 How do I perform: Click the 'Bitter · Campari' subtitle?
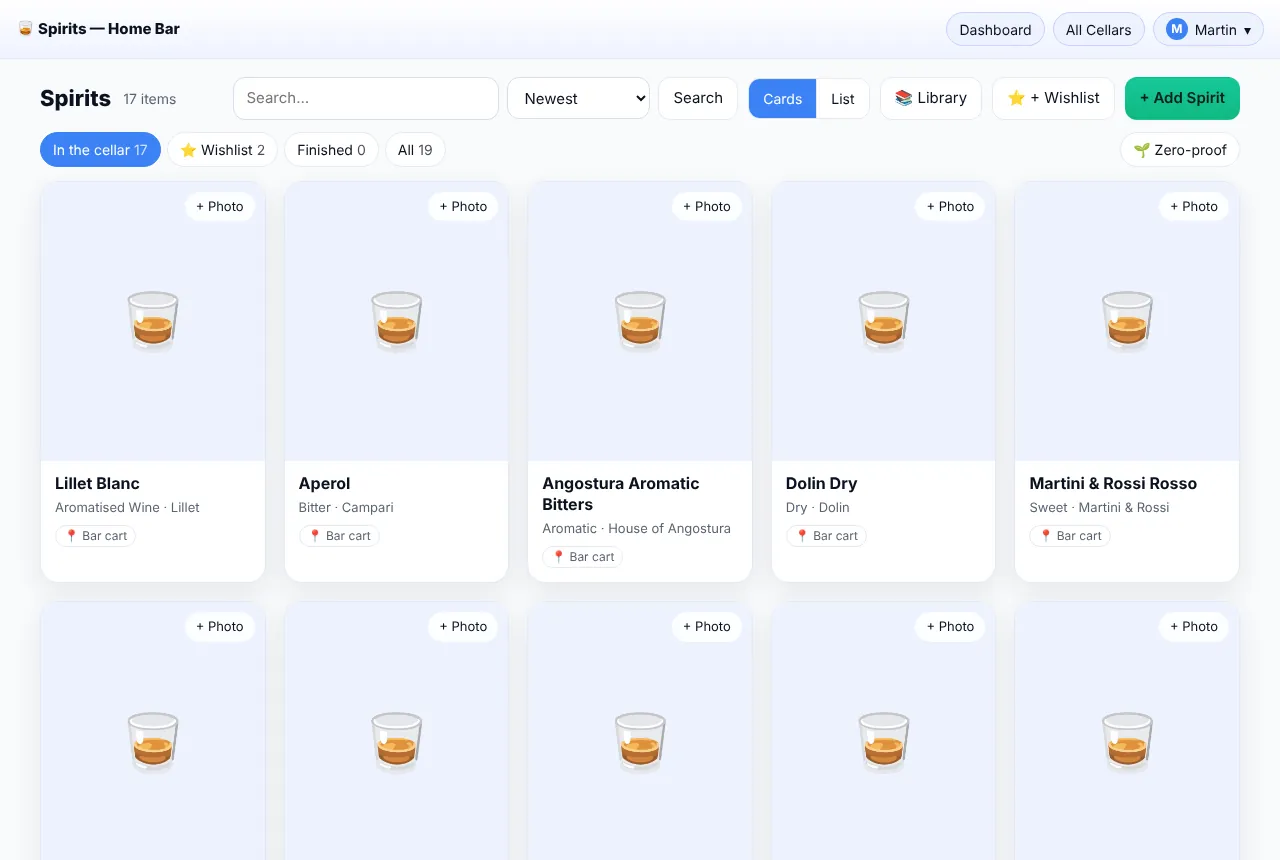tap(346, 507)
